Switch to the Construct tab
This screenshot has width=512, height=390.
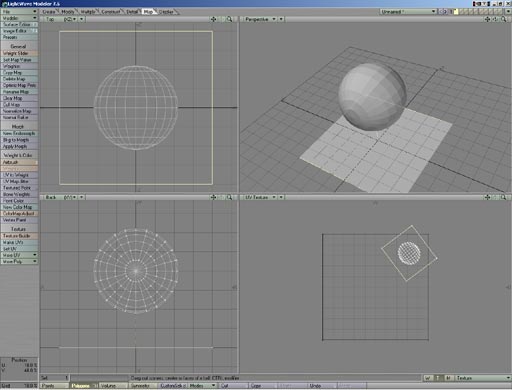[x=110, y=12]
